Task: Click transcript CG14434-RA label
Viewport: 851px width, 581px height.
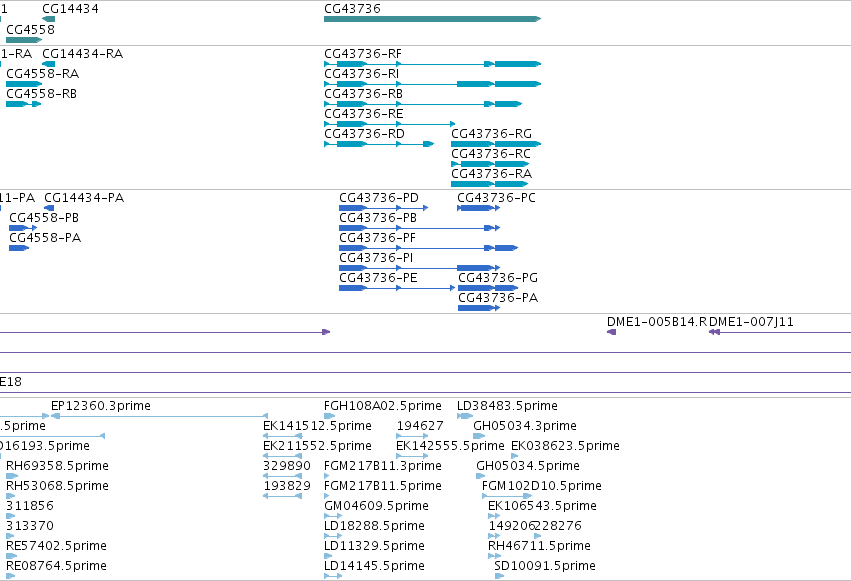Action: pyautogui.click(x=82, y=54)
